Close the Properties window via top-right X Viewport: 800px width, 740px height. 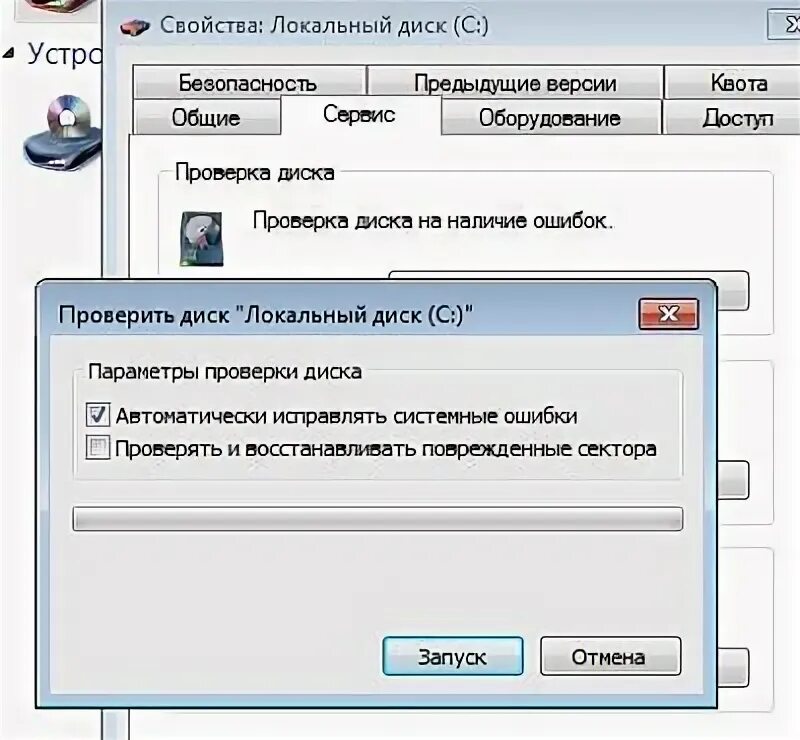pos(786,25)
